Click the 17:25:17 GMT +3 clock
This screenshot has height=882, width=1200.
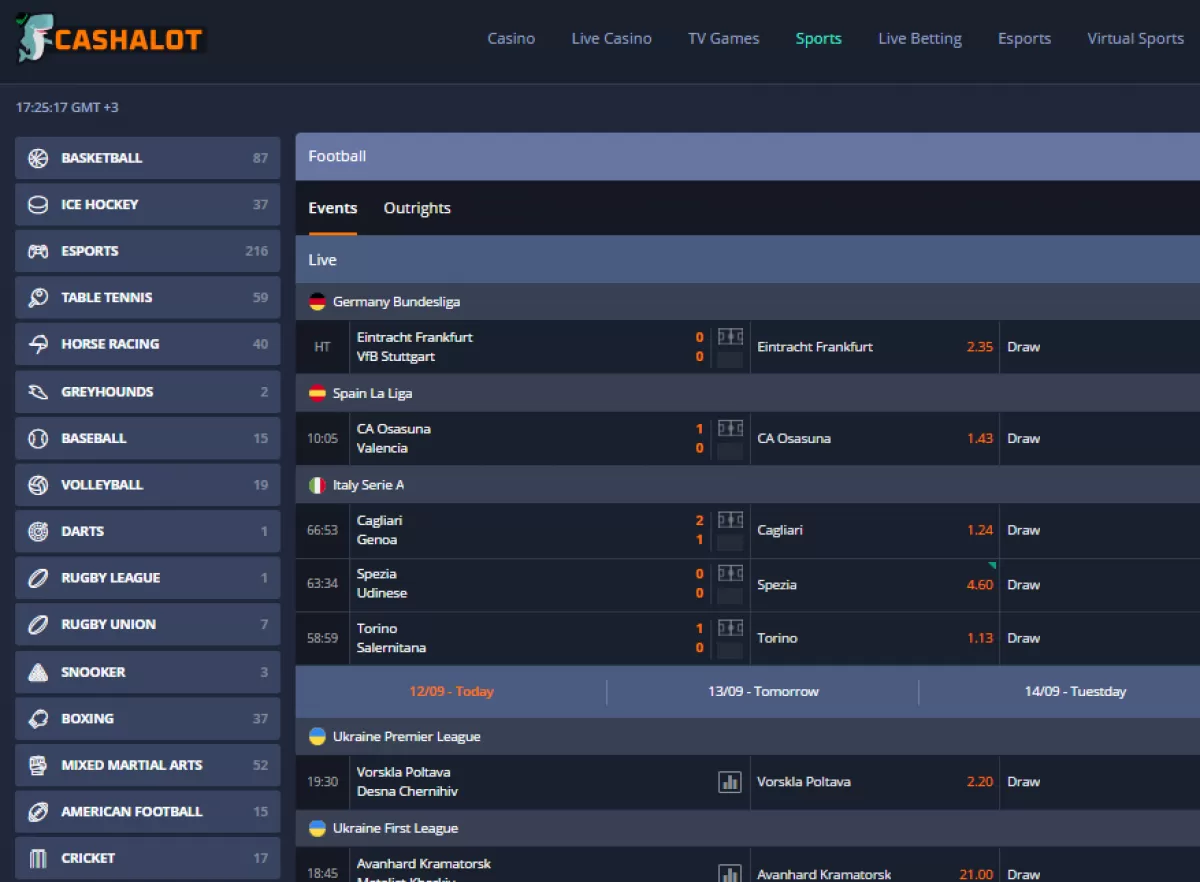pos(67,107)
